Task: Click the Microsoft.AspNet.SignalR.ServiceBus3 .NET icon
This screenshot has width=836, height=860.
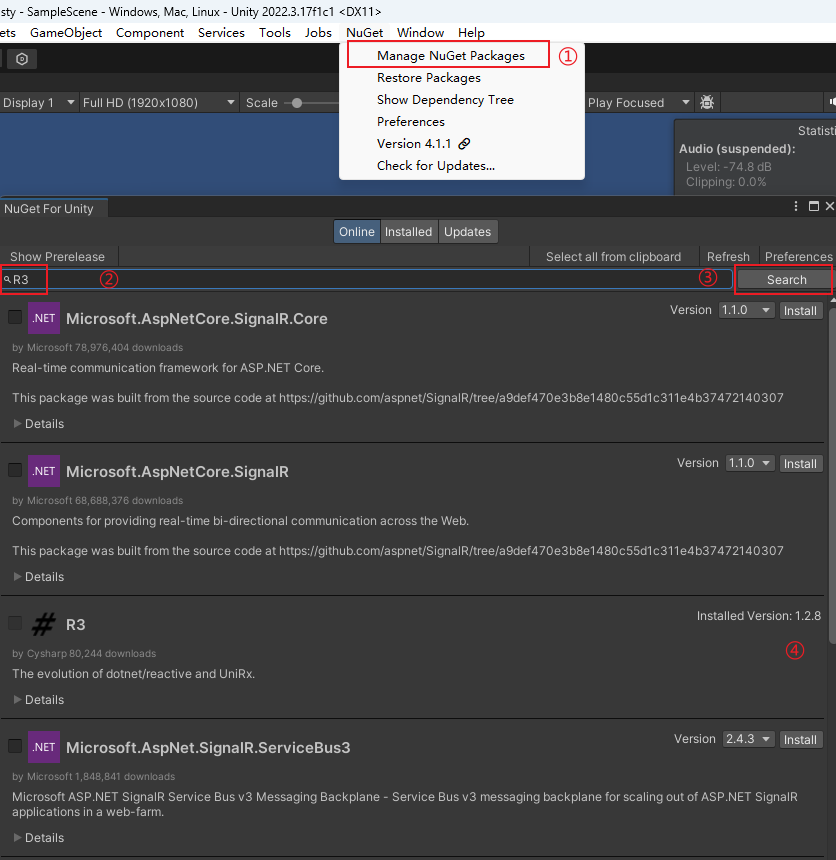Action: pyautogui.click(x=44, y=747)
